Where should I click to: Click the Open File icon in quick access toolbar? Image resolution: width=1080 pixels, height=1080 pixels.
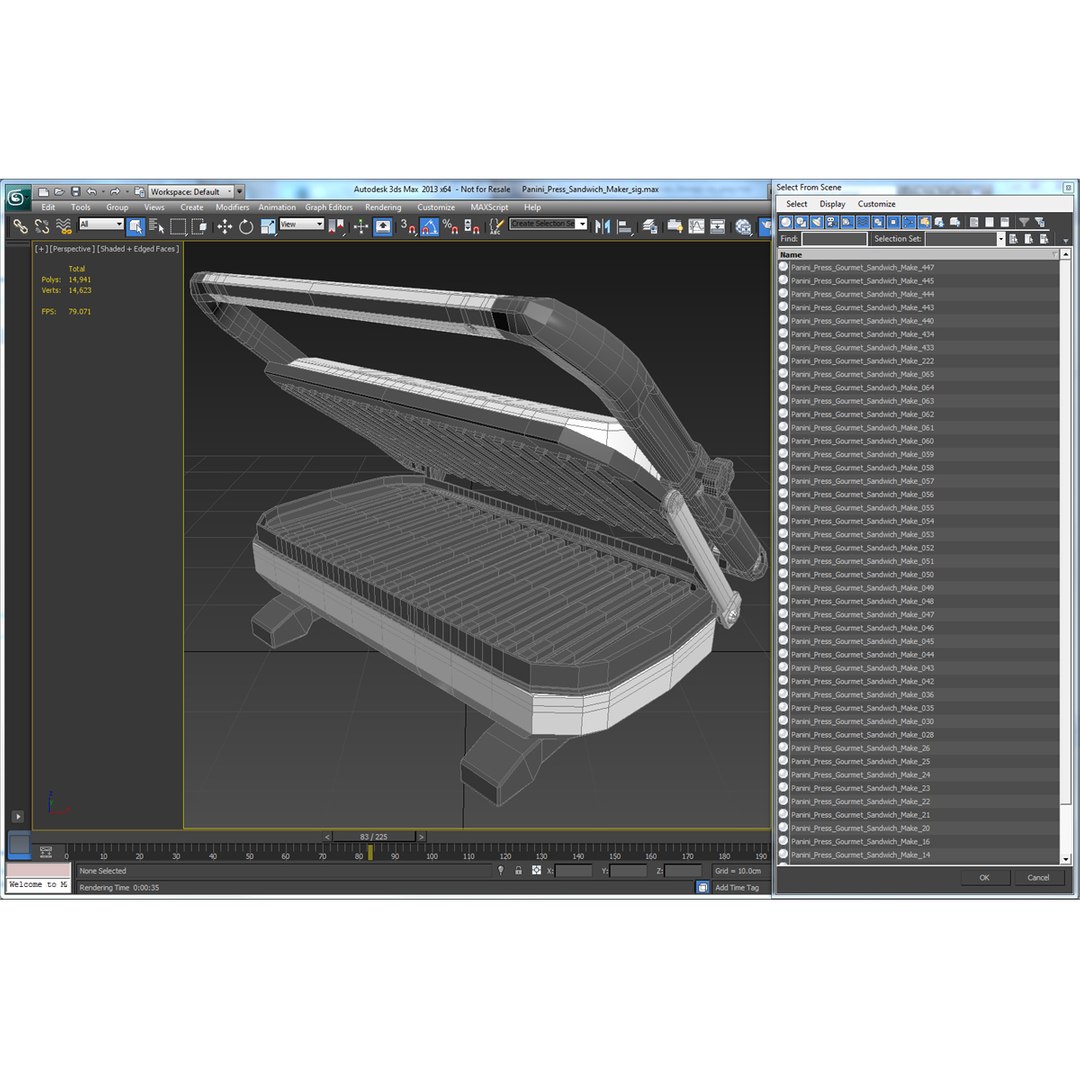pos(59,191)
